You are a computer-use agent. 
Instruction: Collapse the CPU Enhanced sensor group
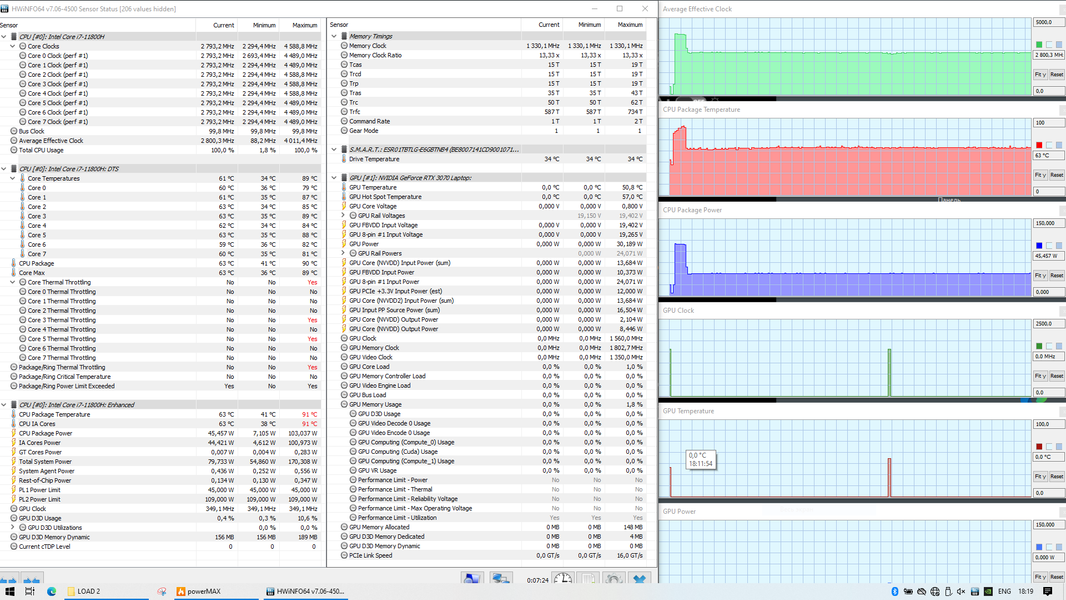click(x=4, y=405)
